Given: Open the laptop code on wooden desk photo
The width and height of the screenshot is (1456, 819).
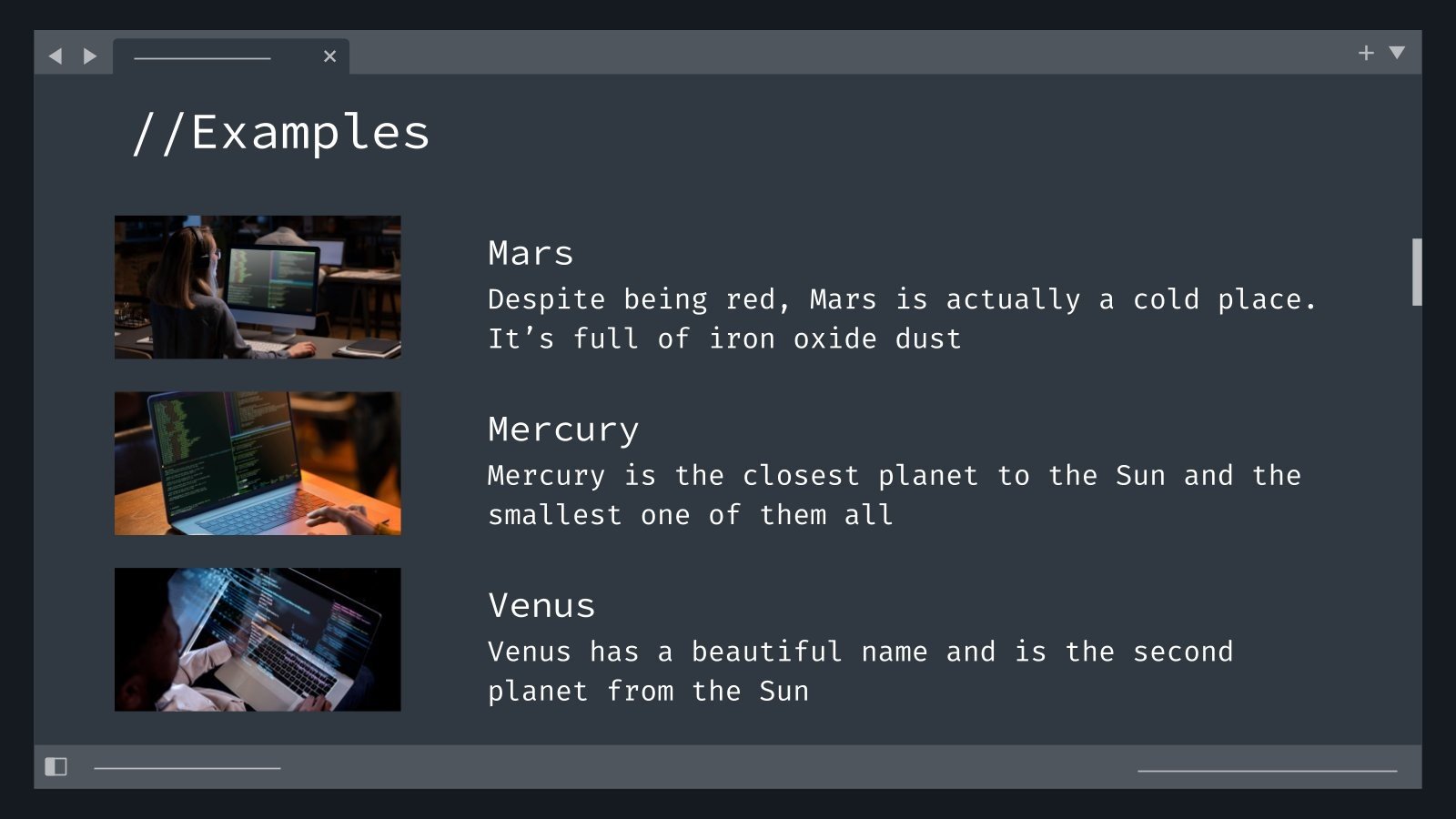Looking at the screenshot, I should 258,463.
